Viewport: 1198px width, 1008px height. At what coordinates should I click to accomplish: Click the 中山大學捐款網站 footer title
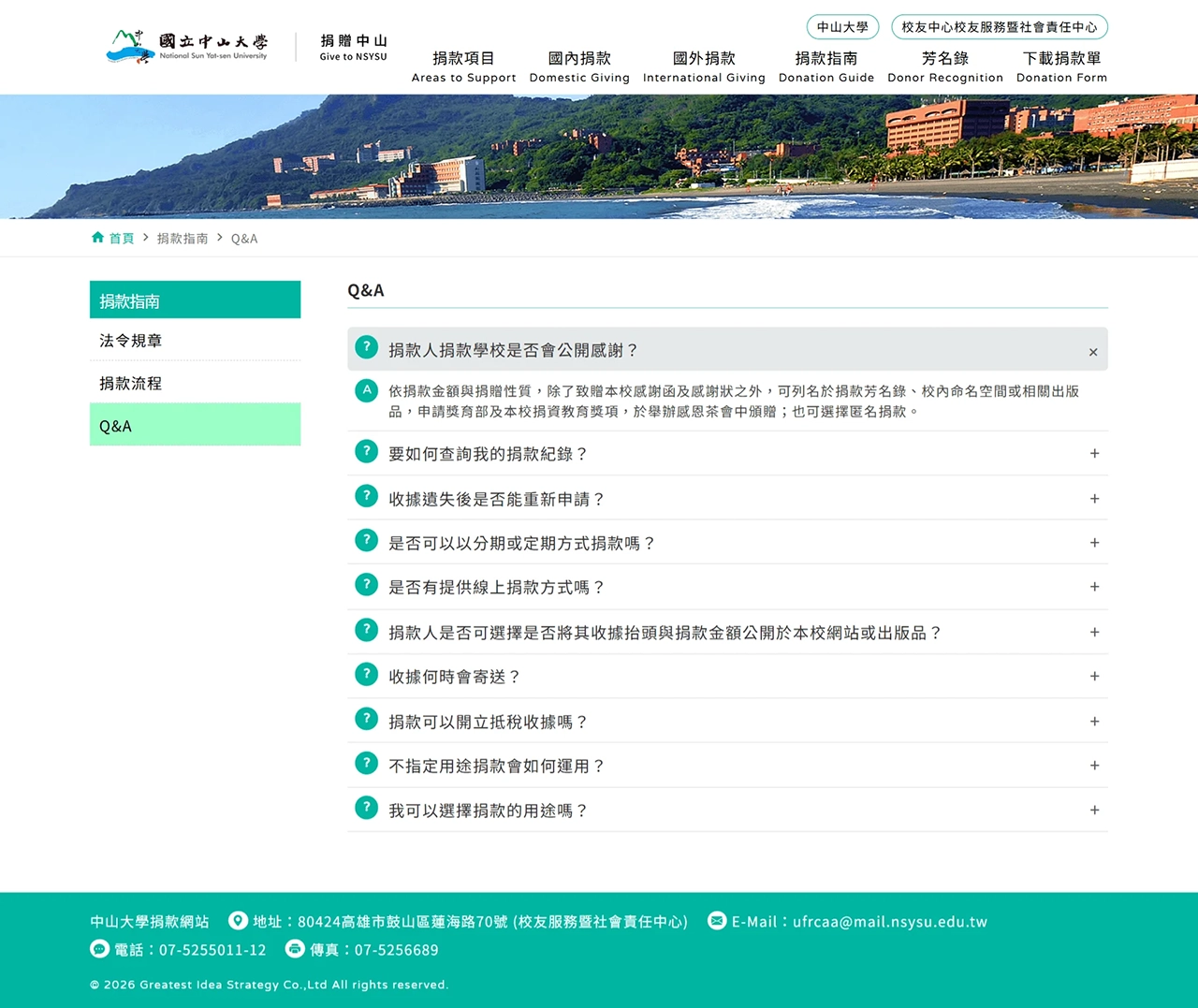150,922
